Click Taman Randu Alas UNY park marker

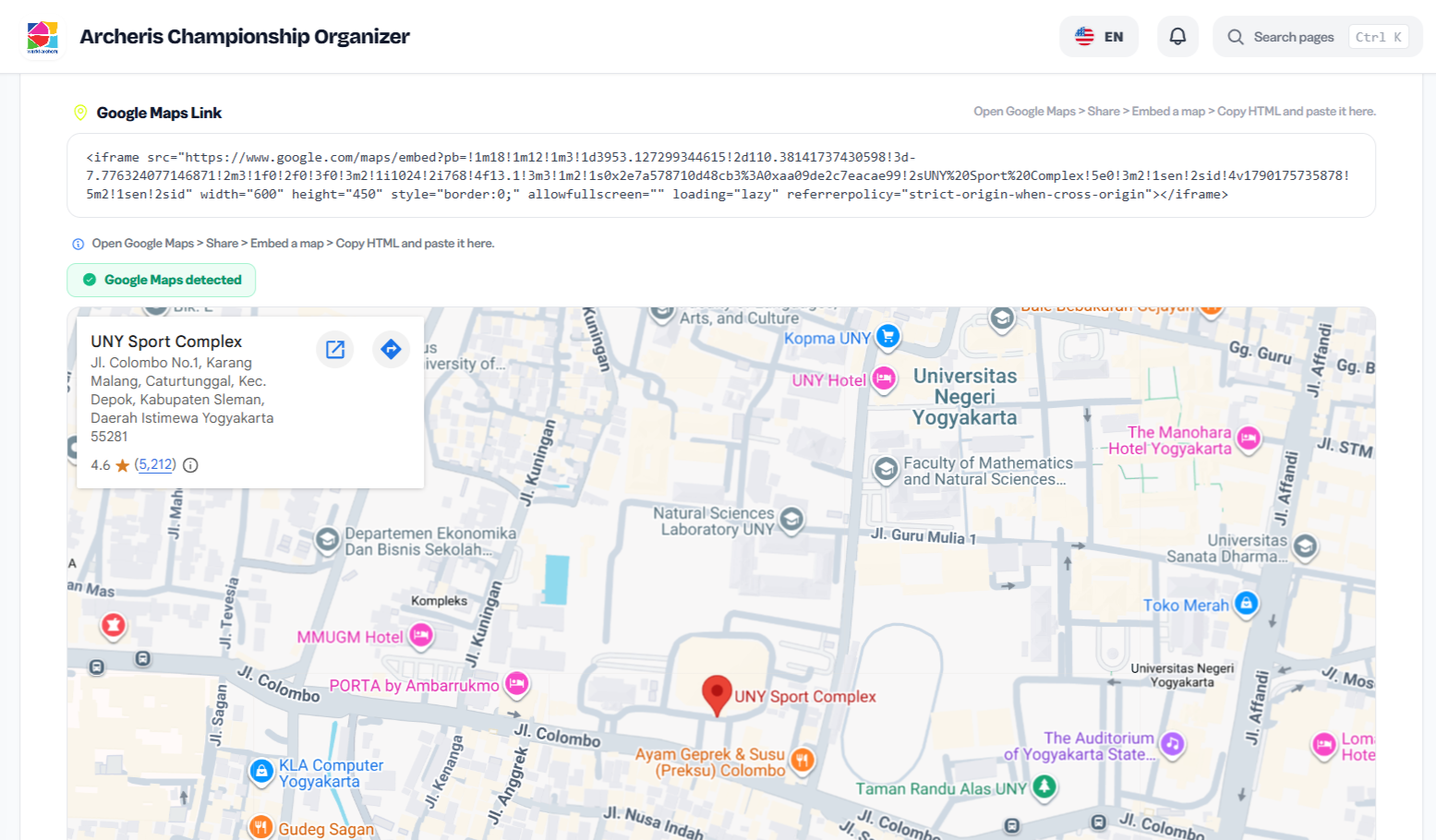(1044, 786)
